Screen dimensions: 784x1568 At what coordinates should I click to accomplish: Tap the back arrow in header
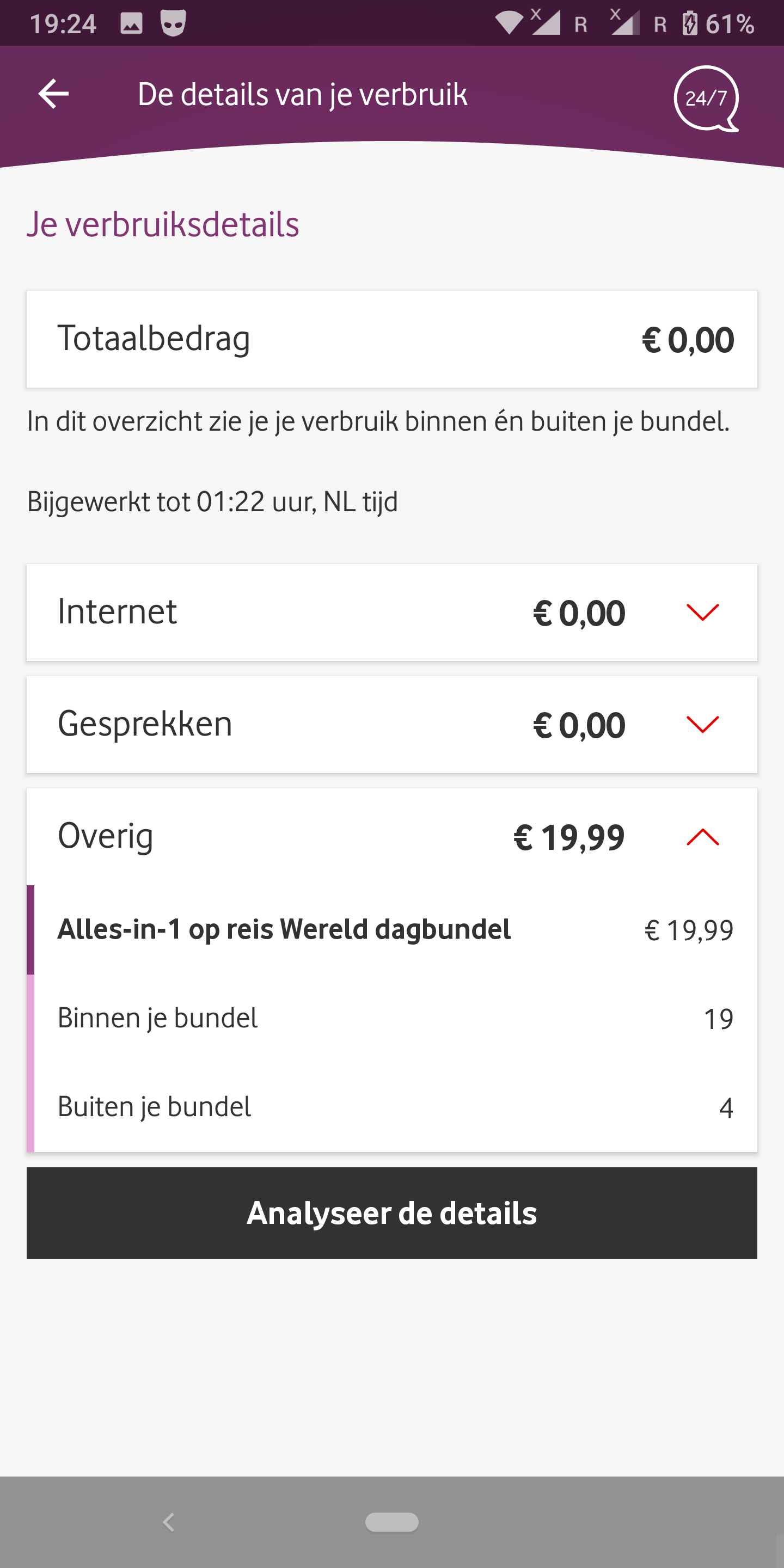(x=53, y=94)
